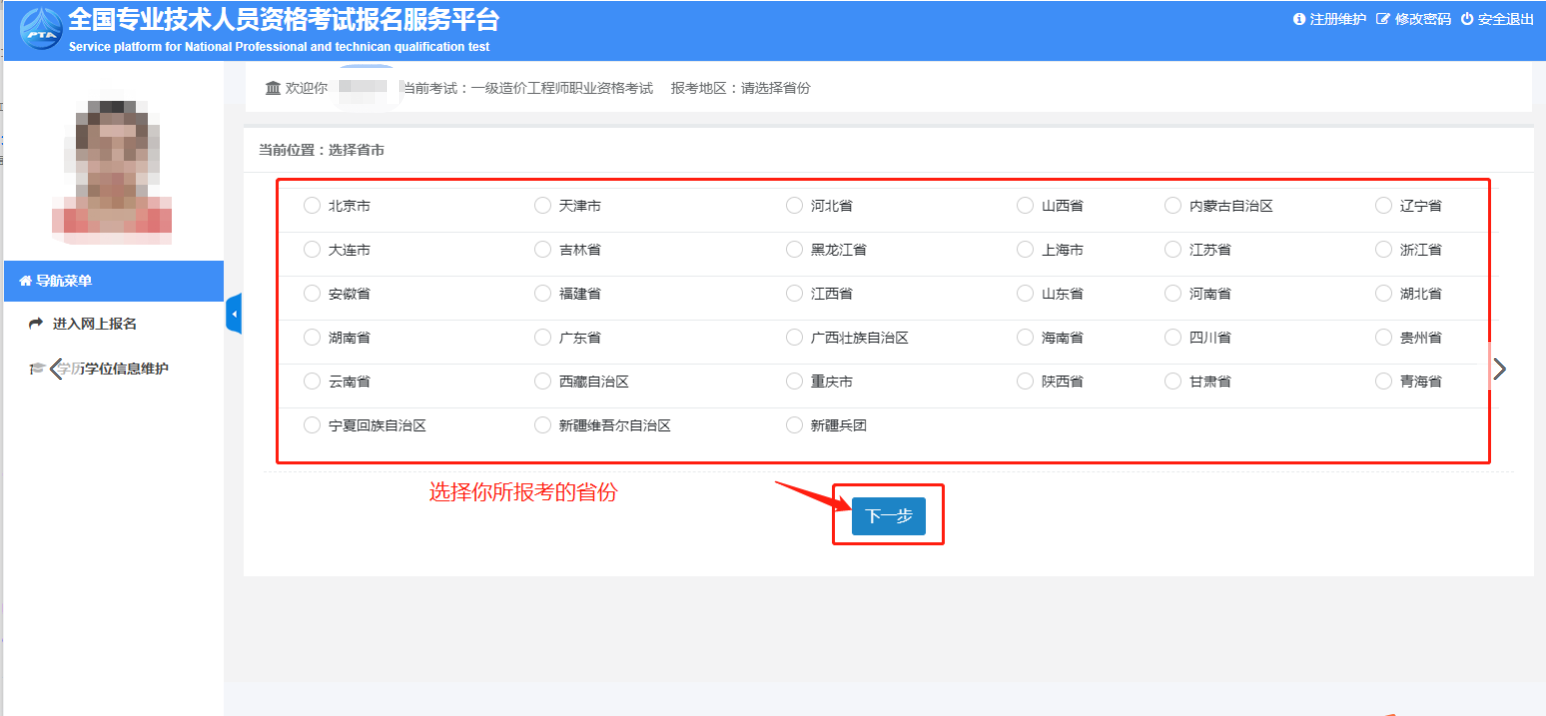Click left chevron carousel arrow

point(56,368)
